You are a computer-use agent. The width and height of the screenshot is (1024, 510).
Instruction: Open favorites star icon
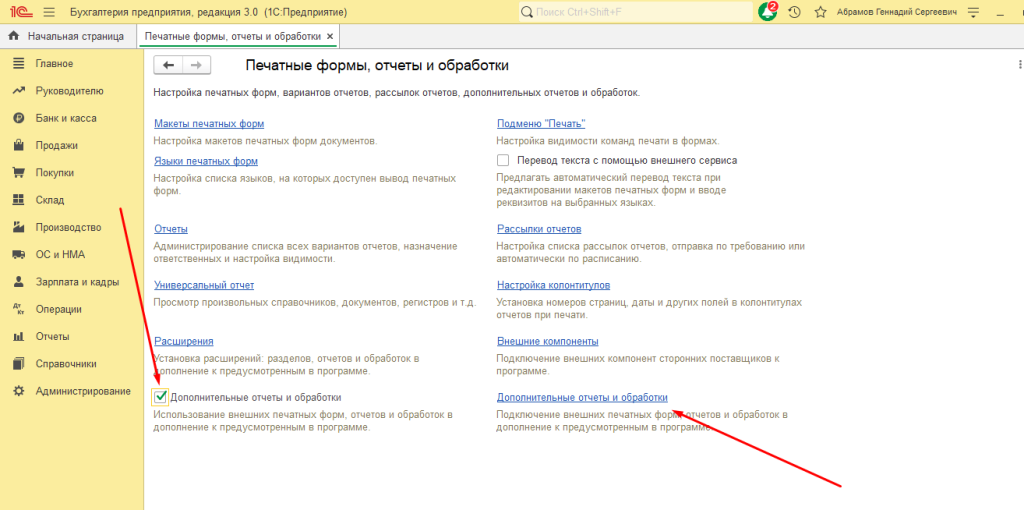[820, 12]
